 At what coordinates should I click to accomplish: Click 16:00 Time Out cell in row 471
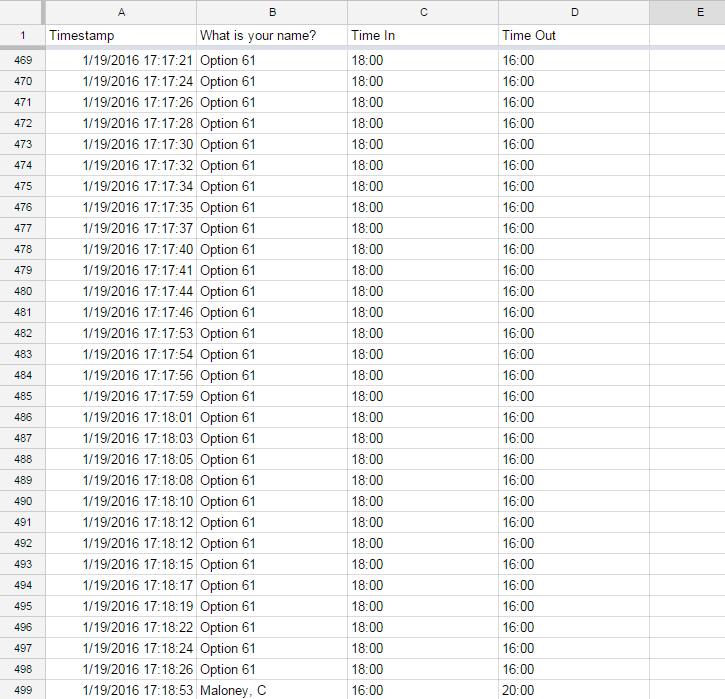pyautogui.click(x=574, y=102)
